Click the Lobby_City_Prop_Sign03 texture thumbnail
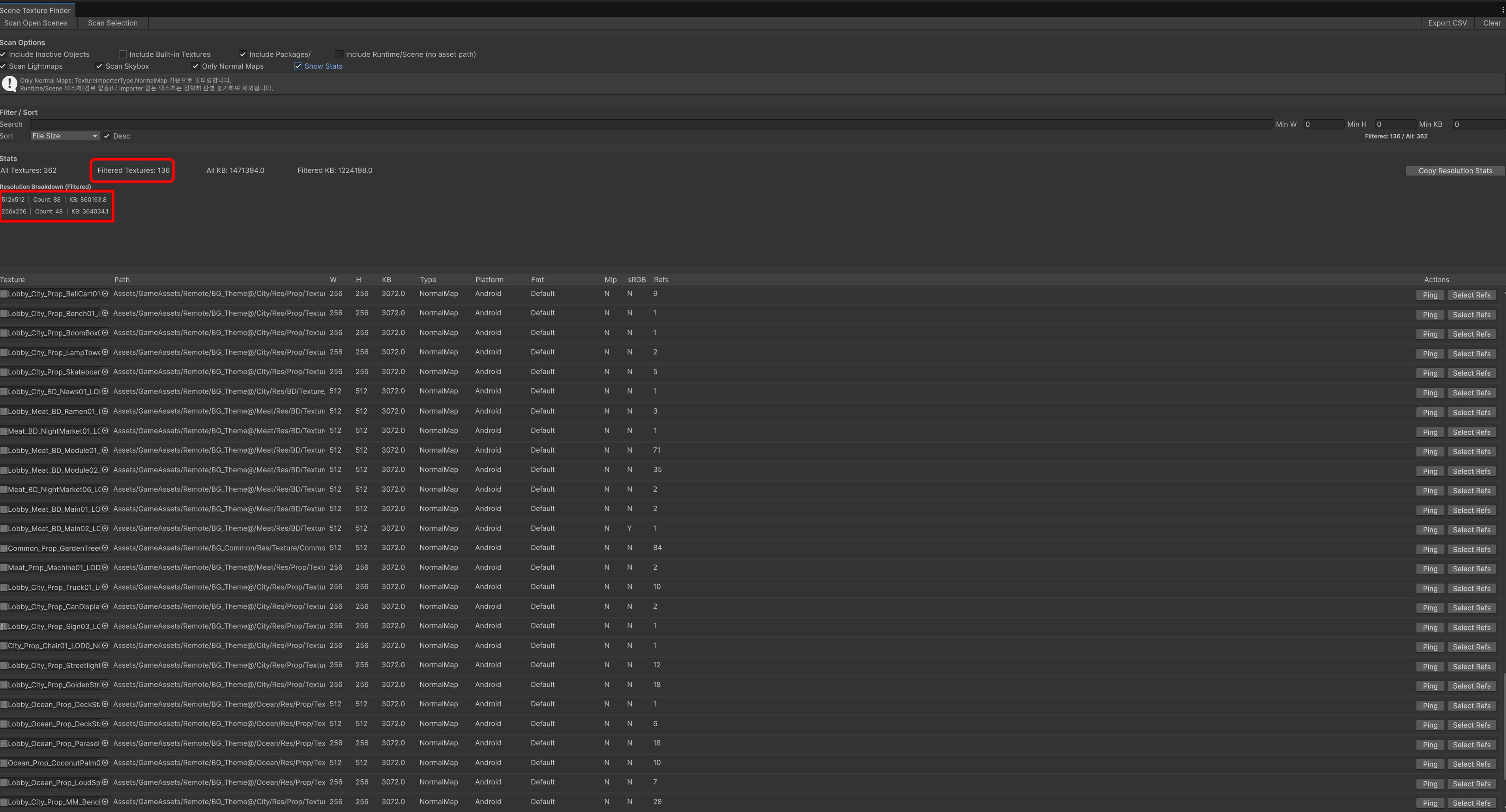 pyautogui.click(x=4, y=627)
